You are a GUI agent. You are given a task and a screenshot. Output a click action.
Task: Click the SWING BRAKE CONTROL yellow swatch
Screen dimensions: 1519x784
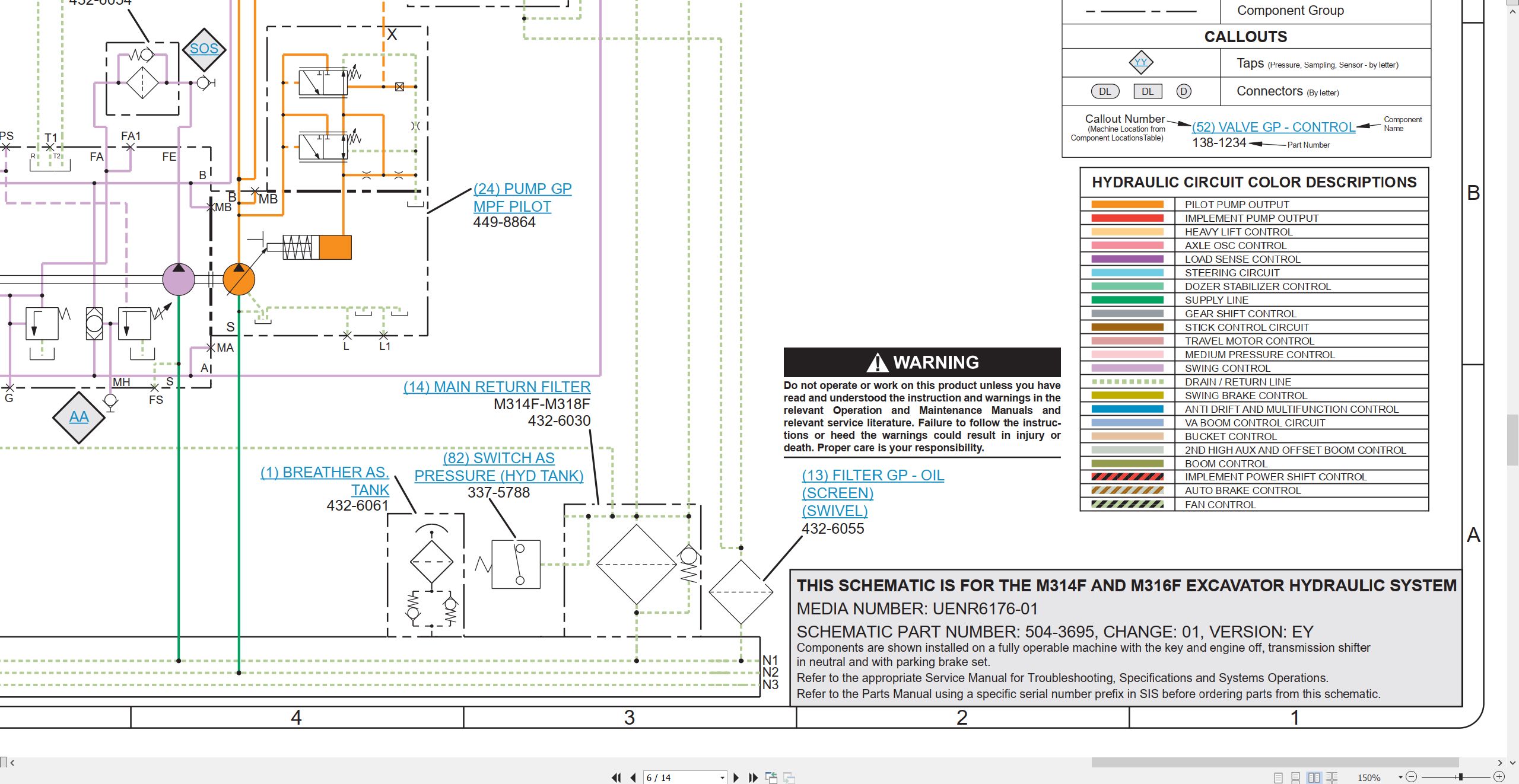[x=1127, y=396]
